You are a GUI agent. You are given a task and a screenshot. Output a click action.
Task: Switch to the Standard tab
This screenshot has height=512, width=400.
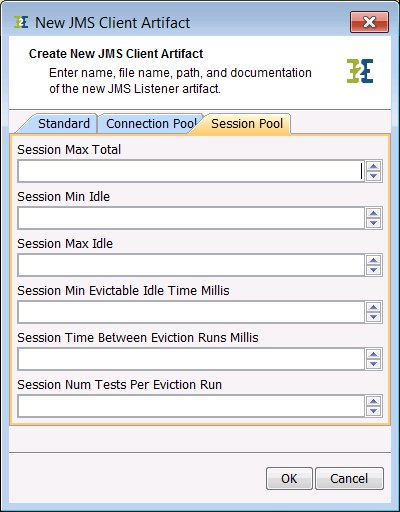click(x=64, y=124)
